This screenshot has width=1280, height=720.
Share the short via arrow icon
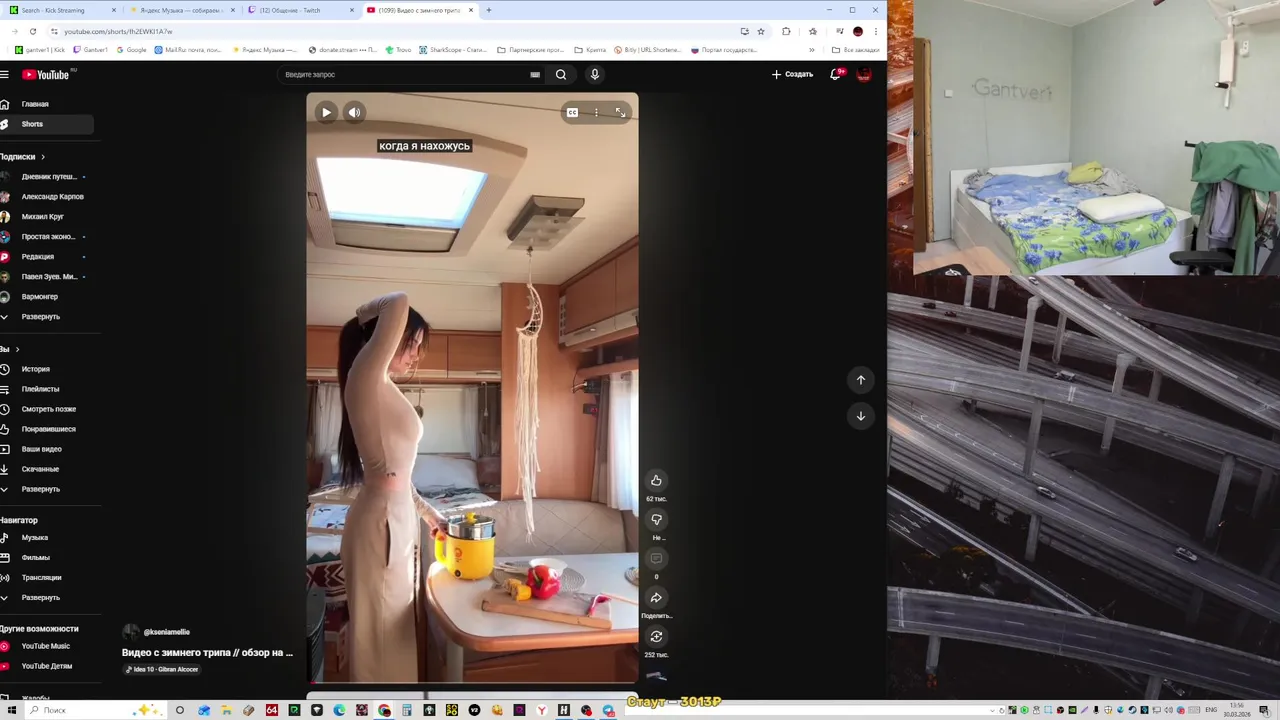click(656, 598)
